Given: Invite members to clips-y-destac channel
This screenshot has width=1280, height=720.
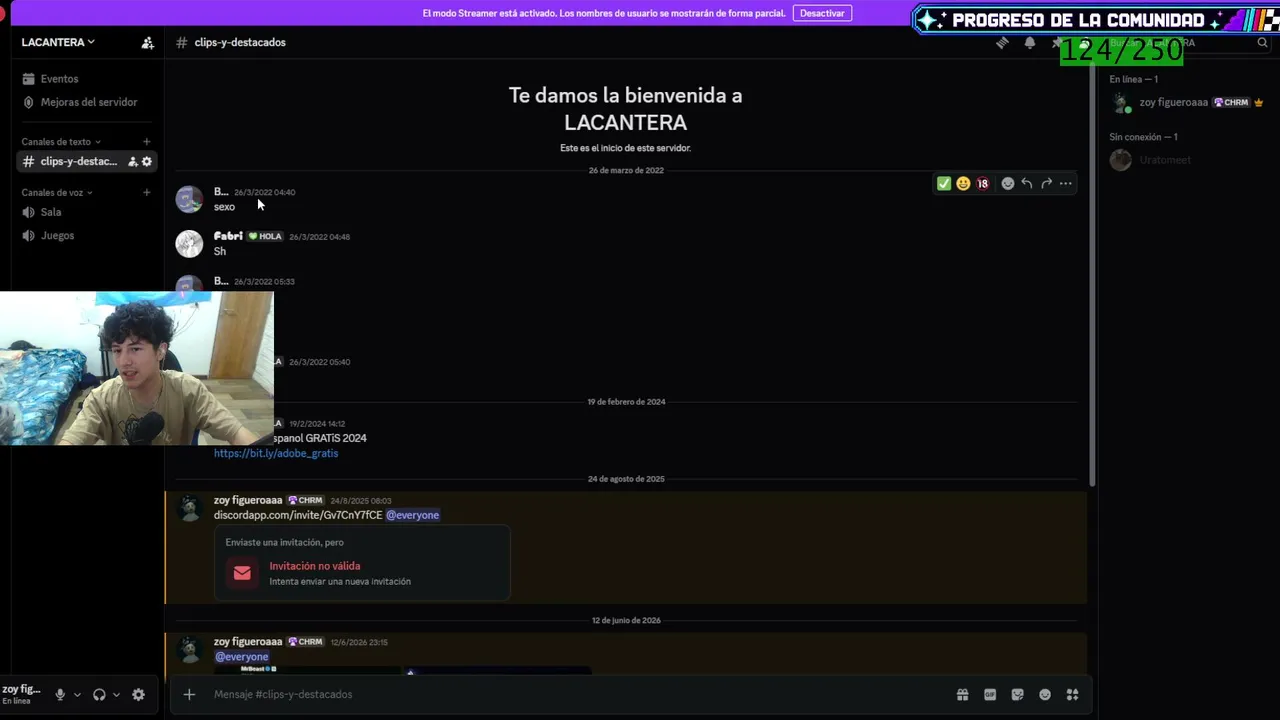Looking at the screenshot, I should pos(132,162).
